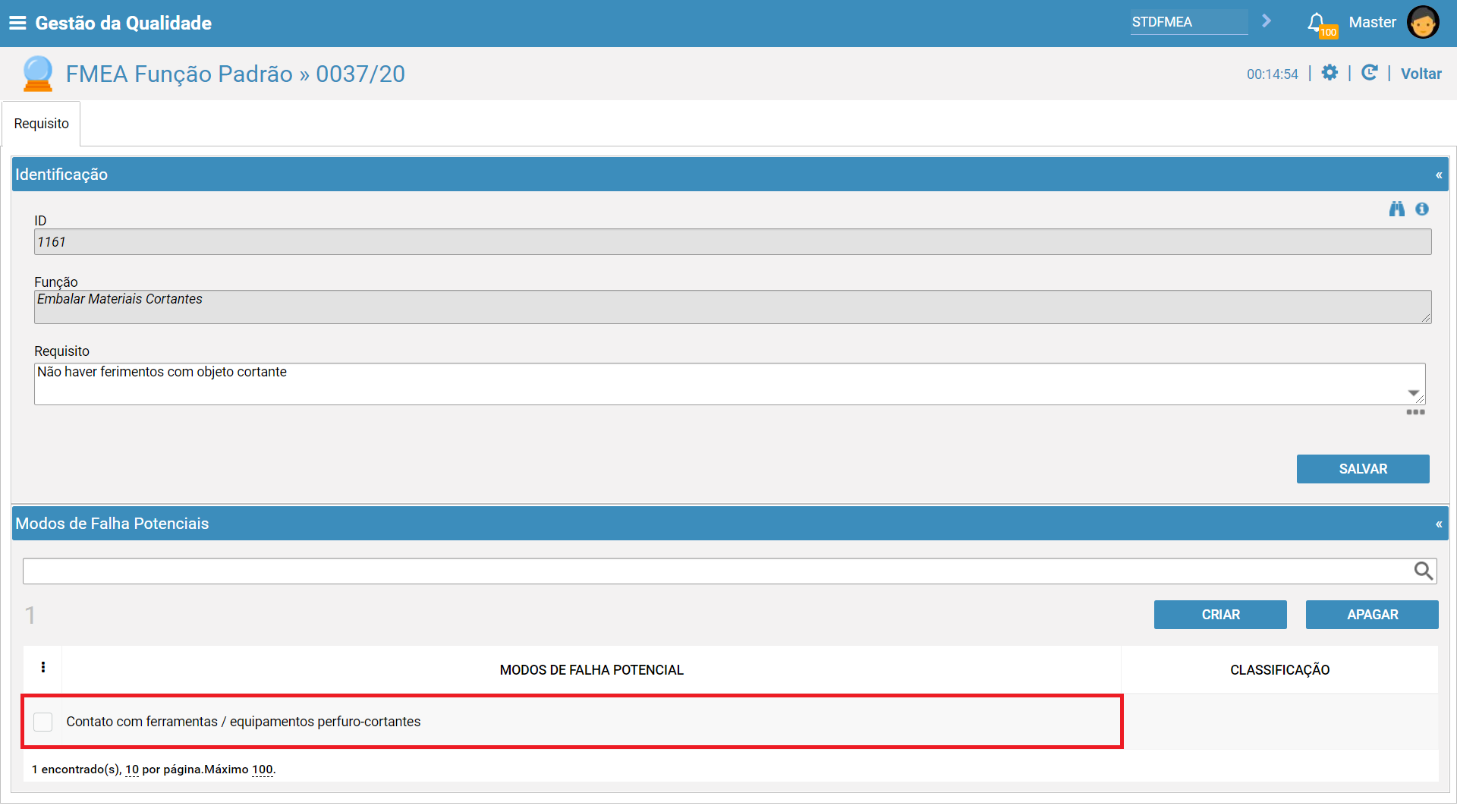Open row Contato com ferramentas / equipamentos perfuro-cortantes
Screen dimensions: 1457x812
(244, 722)
